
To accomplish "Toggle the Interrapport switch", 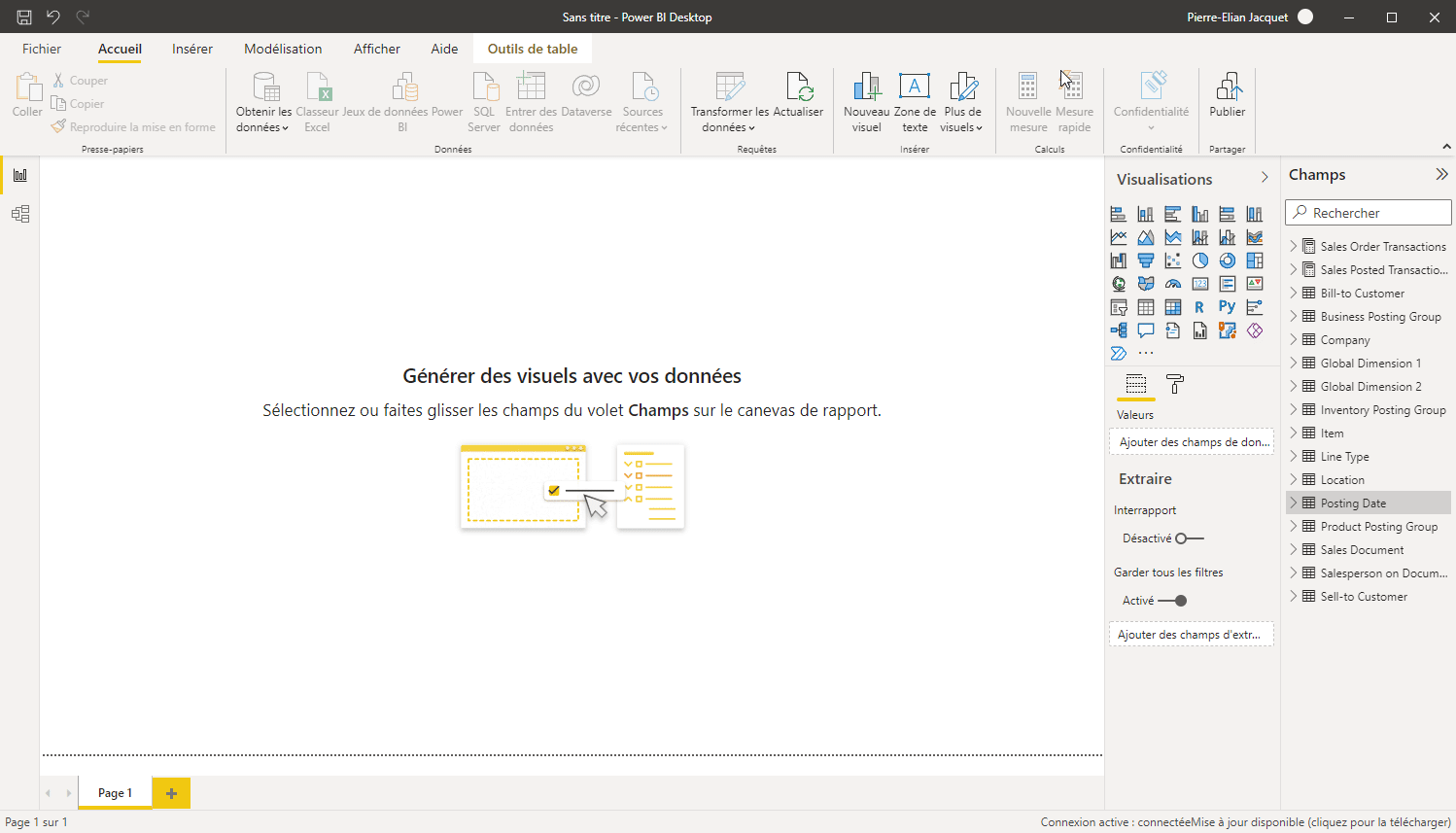I will pos(1190,538).
